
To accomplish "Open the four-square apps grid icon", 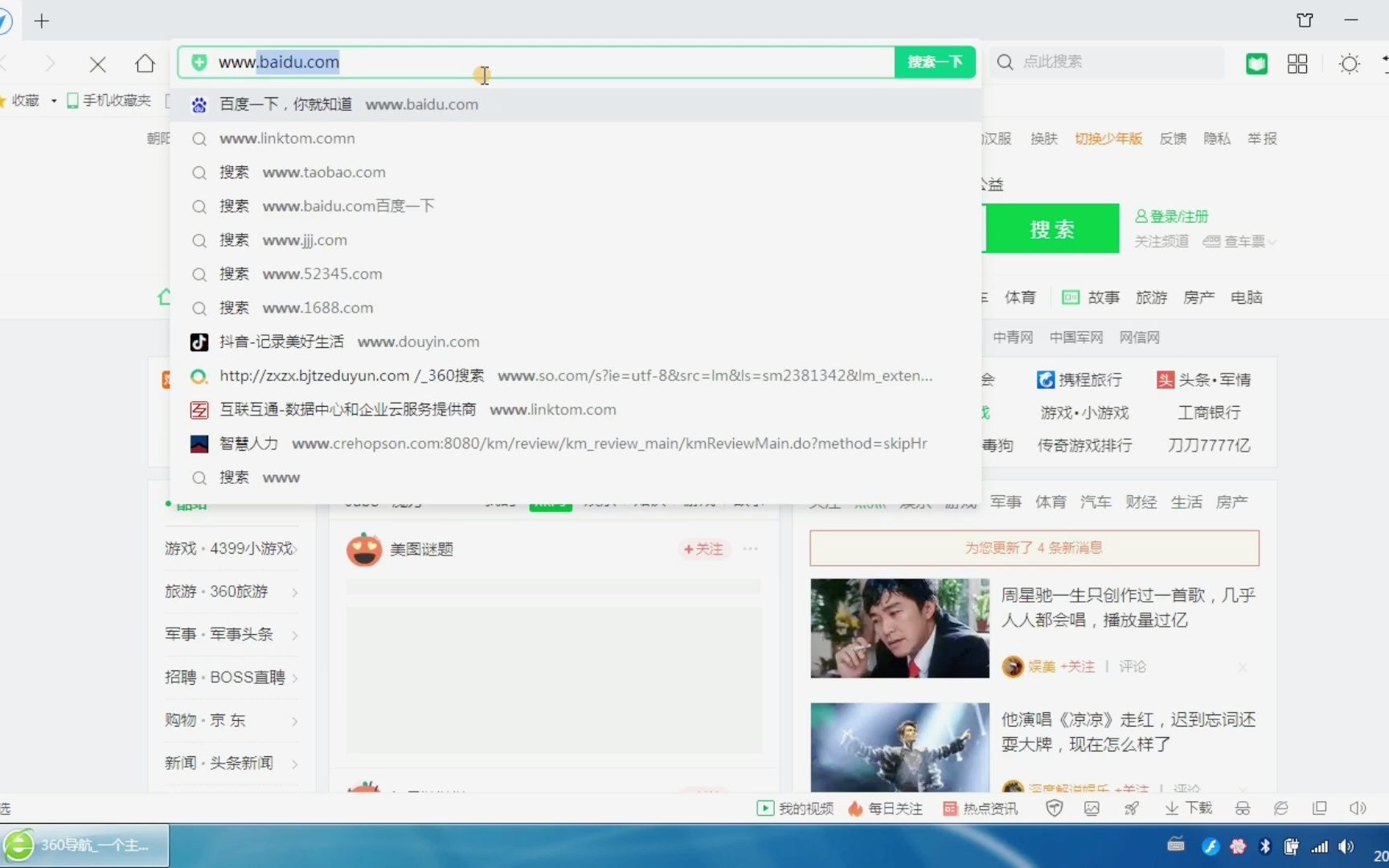I will pos(1297,63).
